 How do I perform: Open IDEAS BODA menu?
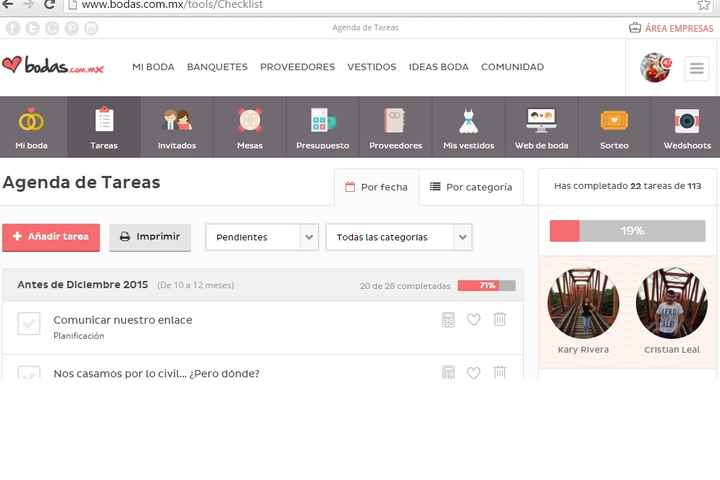[439, 67]
